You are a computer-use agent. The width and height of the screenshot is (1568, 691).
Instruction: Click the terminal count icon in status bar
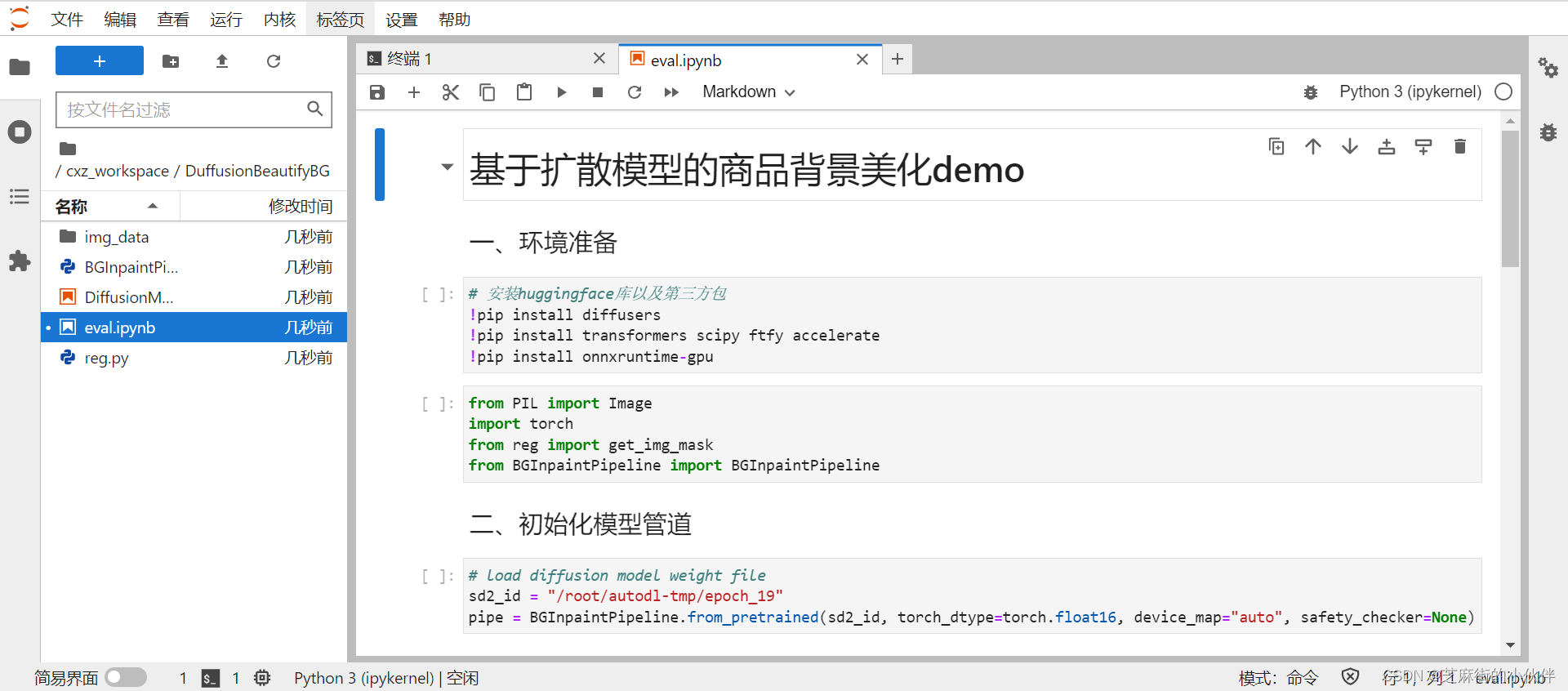pyautogui.click(x=211, y=678)
